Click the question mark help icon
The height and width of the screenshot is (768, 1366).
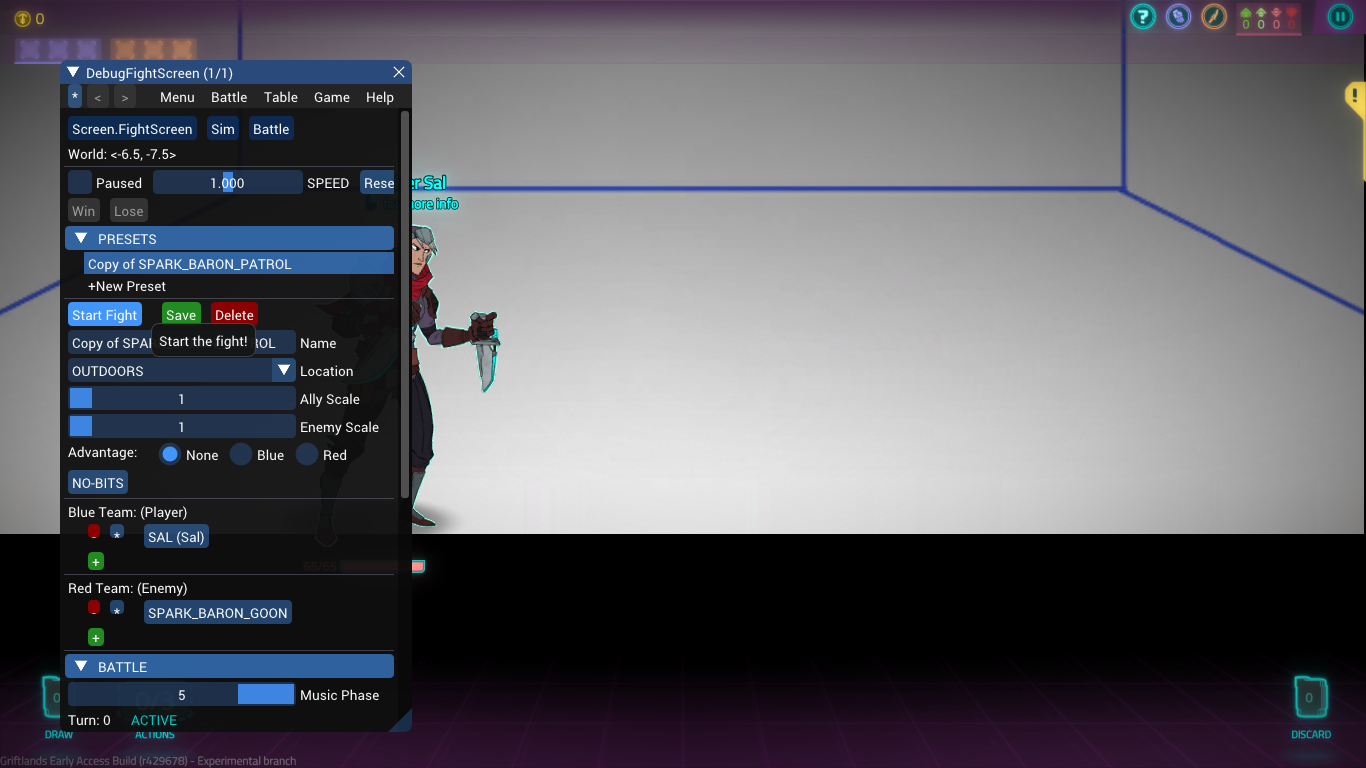point(1143,17)
